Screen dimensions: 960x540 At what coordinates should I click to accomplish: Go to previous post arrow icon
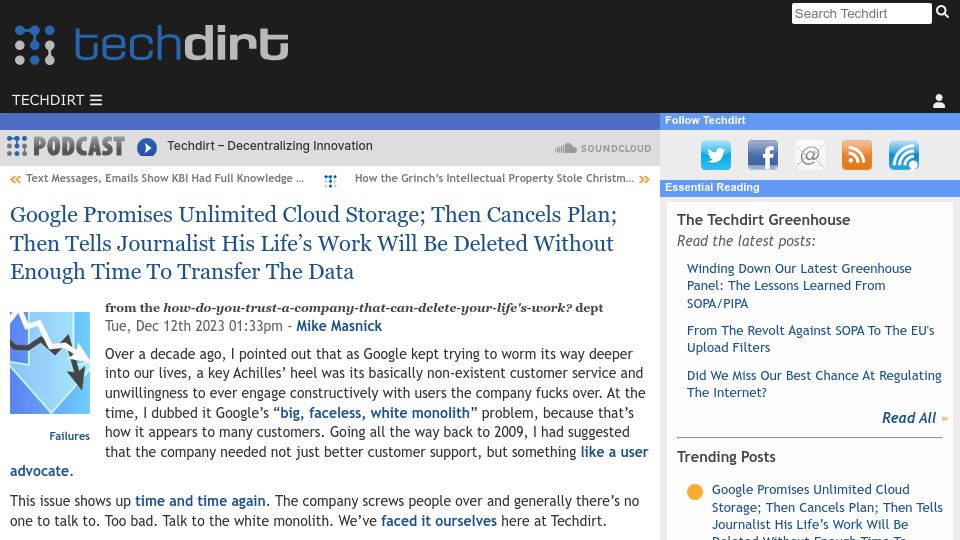(x=15, y=179)
